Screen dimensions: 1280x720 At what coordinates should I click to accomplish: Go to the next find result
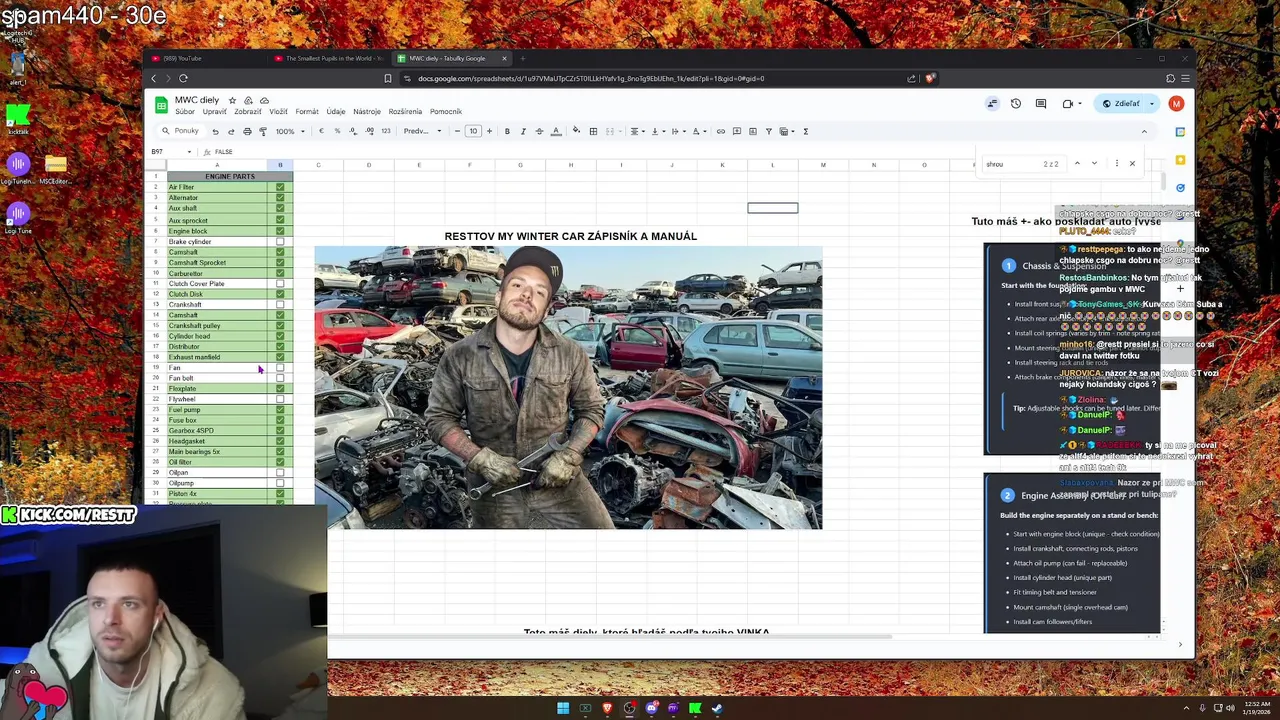[x=1094, y=163]
